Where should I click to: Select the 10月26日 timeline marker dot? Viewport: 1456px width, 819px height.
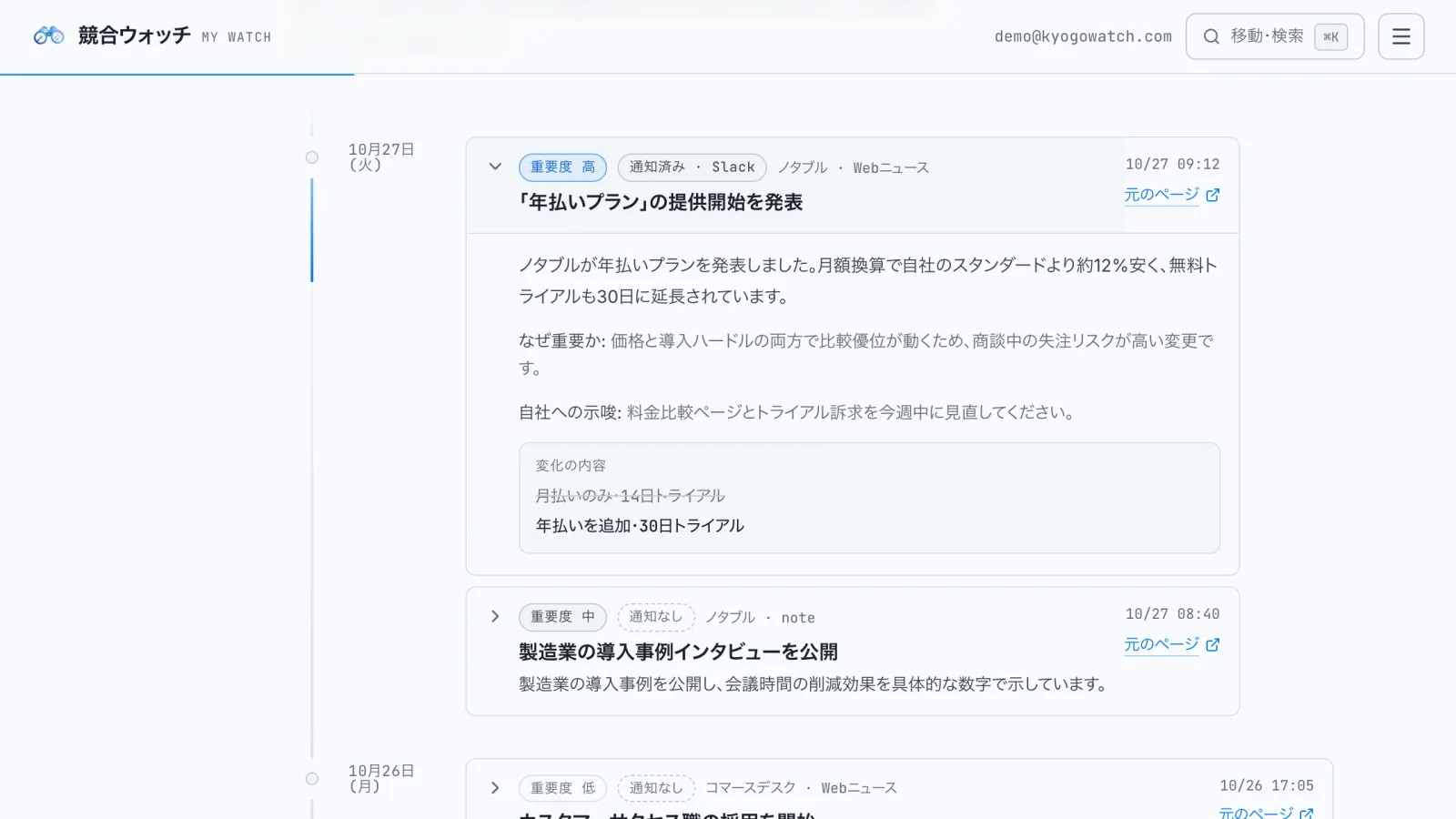[312, 779]
